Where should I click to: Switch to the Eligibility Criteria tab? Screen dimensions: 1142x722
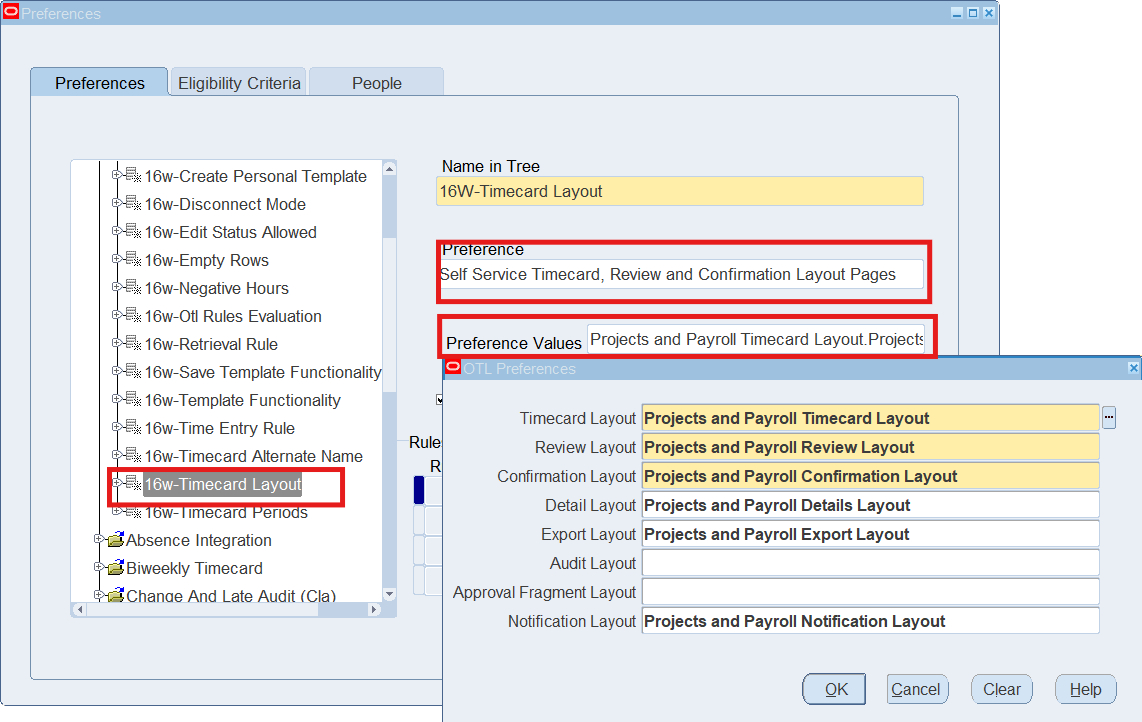pyautogui.click(x=239, y=83)
